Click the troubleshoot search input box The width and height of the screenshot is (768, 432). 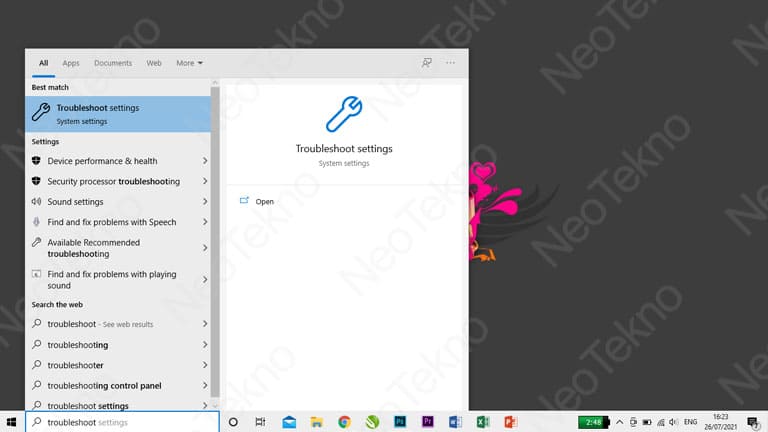click(120, 422)
